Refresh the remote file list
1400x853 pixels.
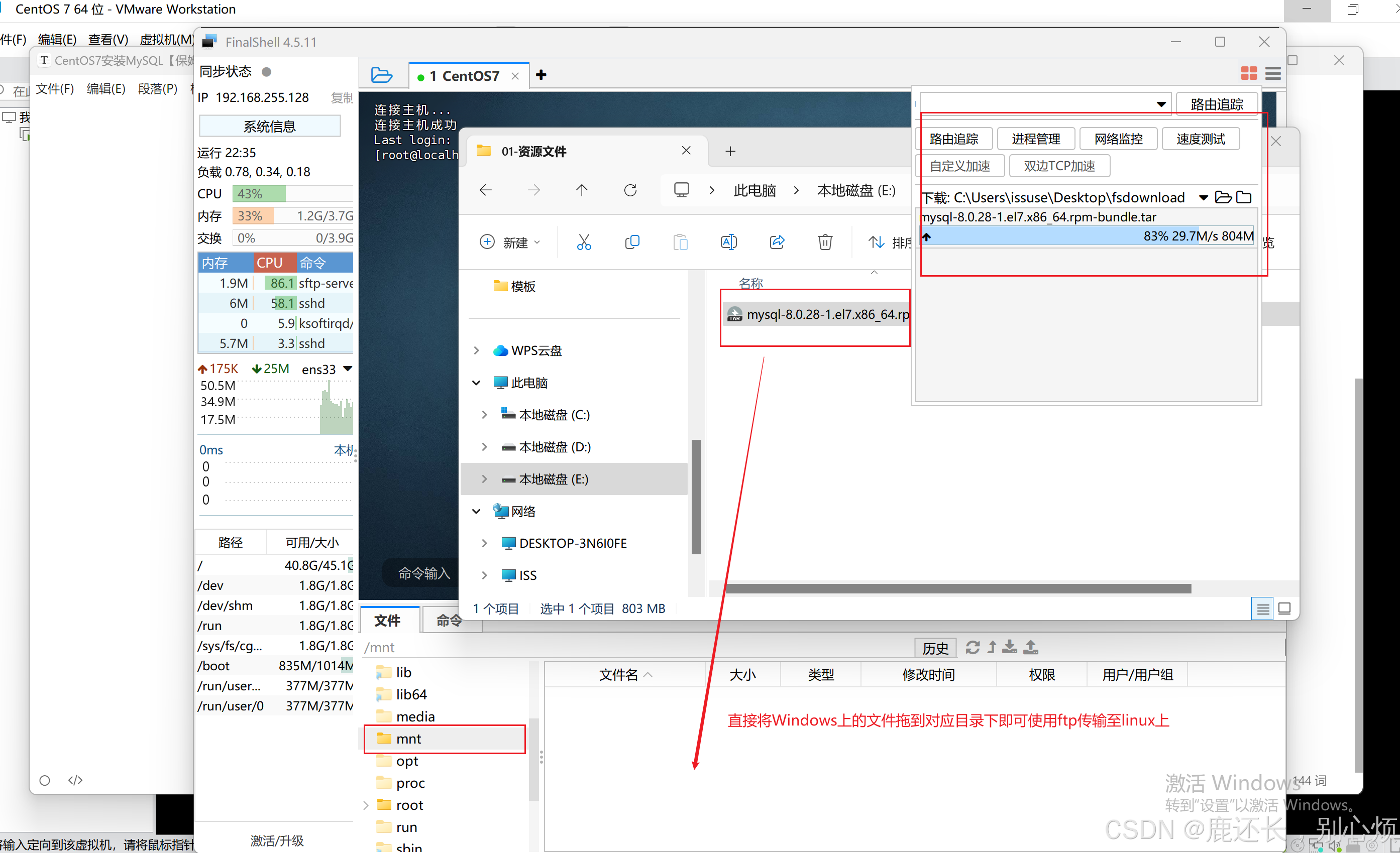tap(972, 648)
